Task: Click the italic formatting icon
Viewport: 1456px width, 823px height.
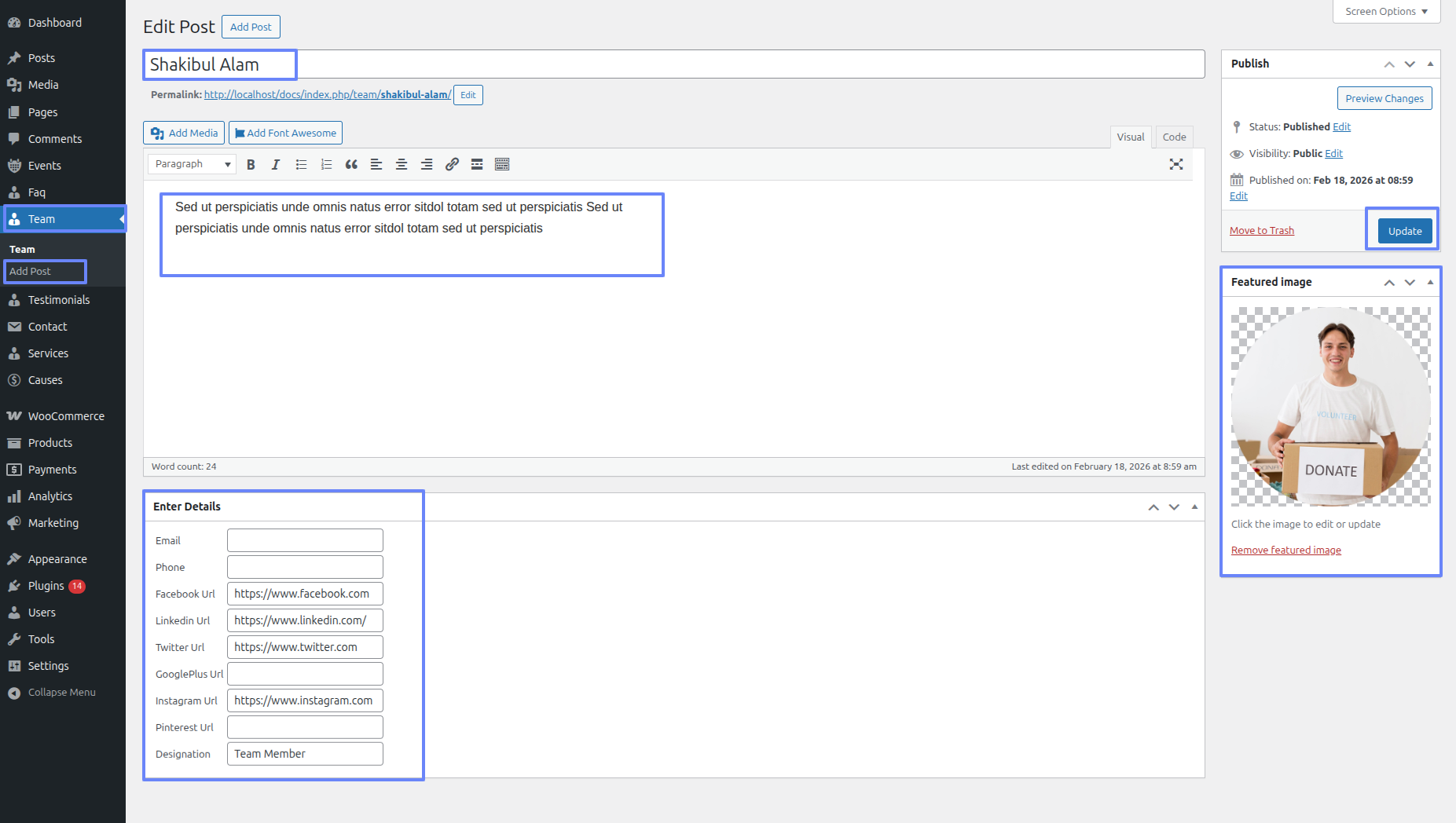Action: (276, 164)
